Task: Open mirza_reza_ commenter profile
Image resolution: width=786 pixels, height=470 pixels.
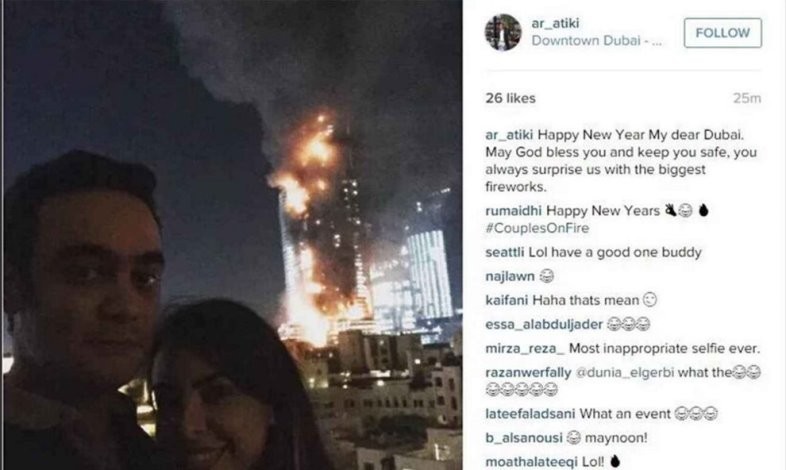Action: (525, 348)
